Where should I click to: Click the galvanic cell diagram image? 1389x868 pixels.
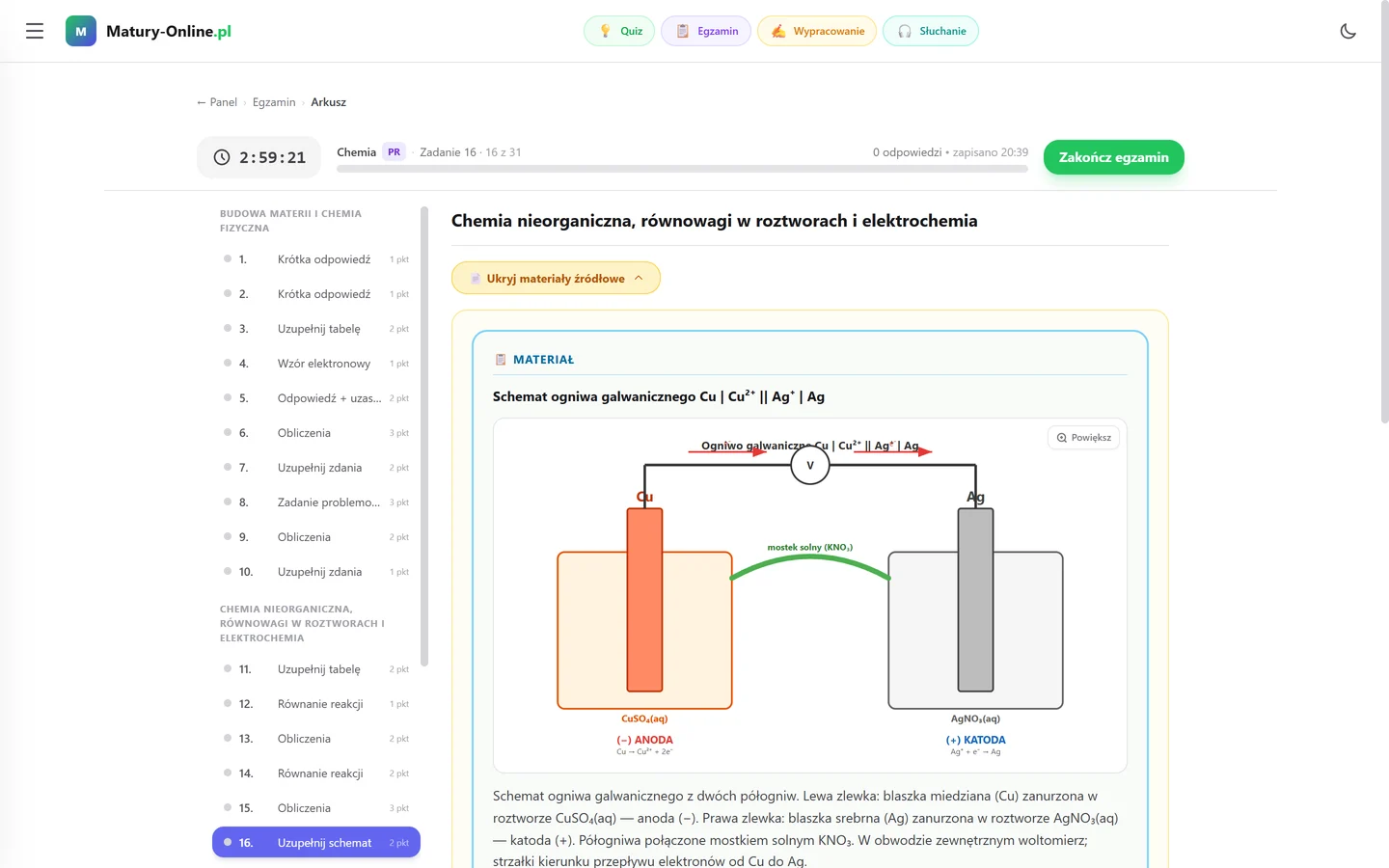pos(810,595)
